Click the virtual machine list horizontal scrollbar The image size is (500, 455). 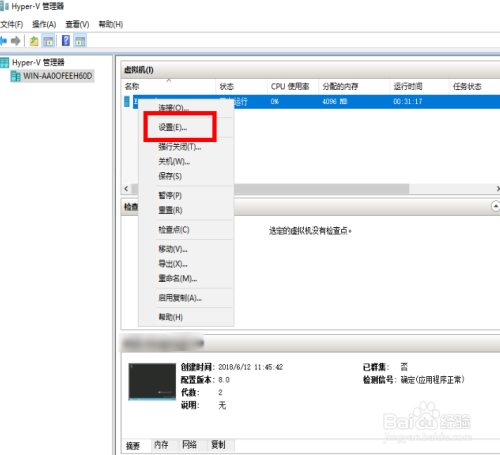click(x=270, y=189)
